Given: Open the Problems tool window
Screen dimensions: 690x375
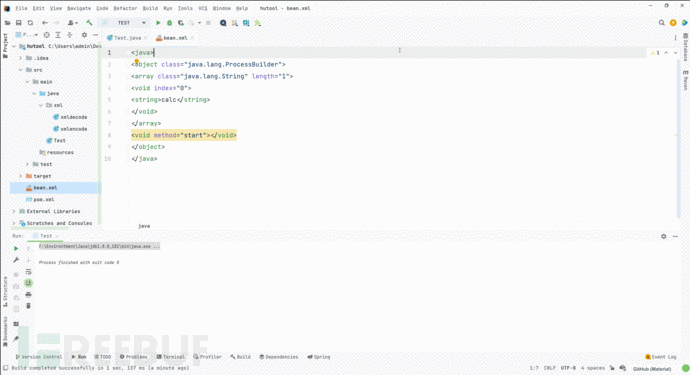Looking at the screenshot, I should coord(133,357).
